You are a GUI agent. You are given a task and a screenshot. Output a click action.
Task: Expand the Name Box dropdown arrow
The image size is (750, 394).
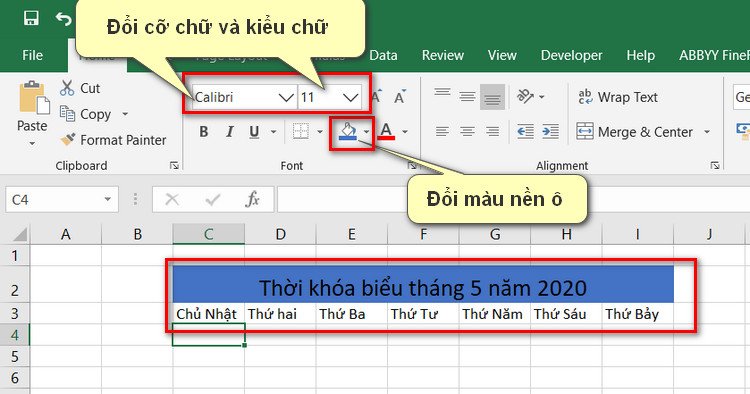tap(108, 199)
